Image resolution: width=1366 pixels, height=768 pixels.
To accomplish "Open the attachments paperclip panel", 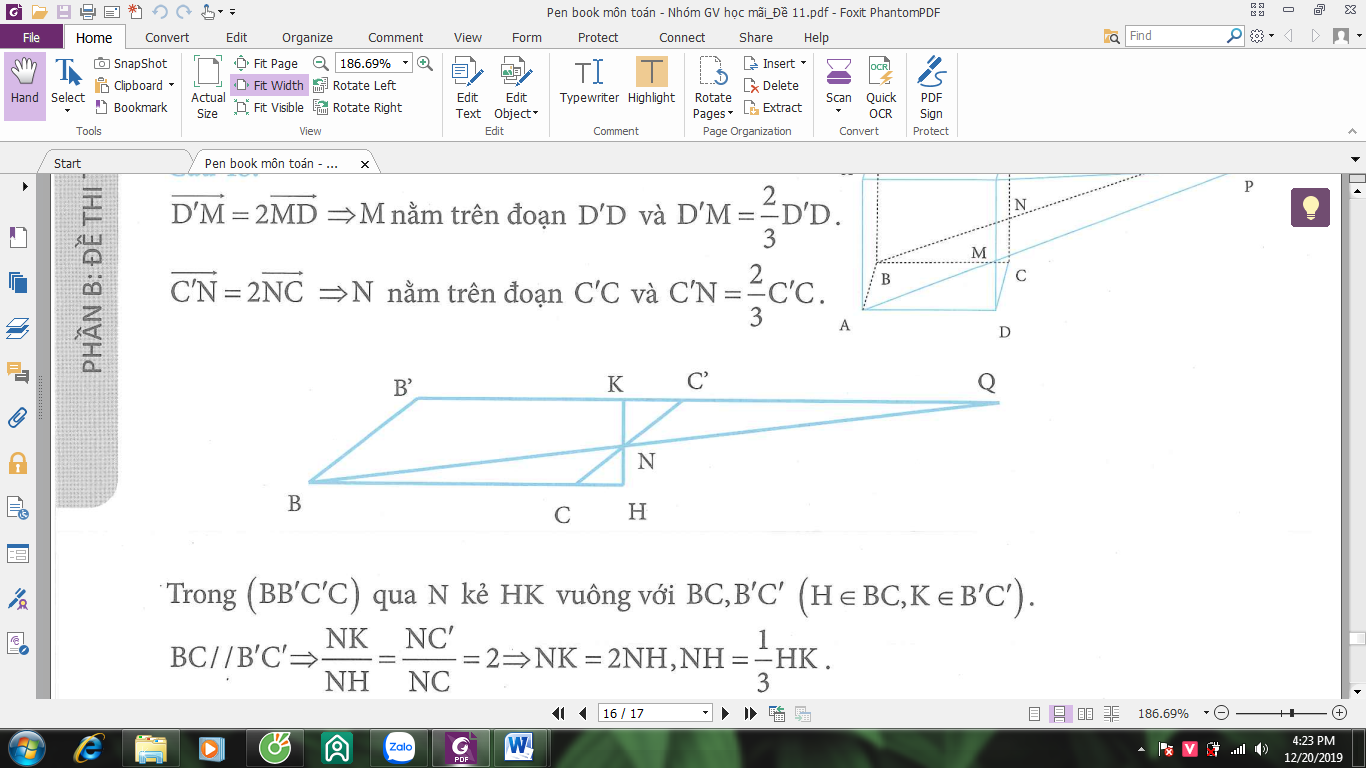I will [x=18, y=417].
